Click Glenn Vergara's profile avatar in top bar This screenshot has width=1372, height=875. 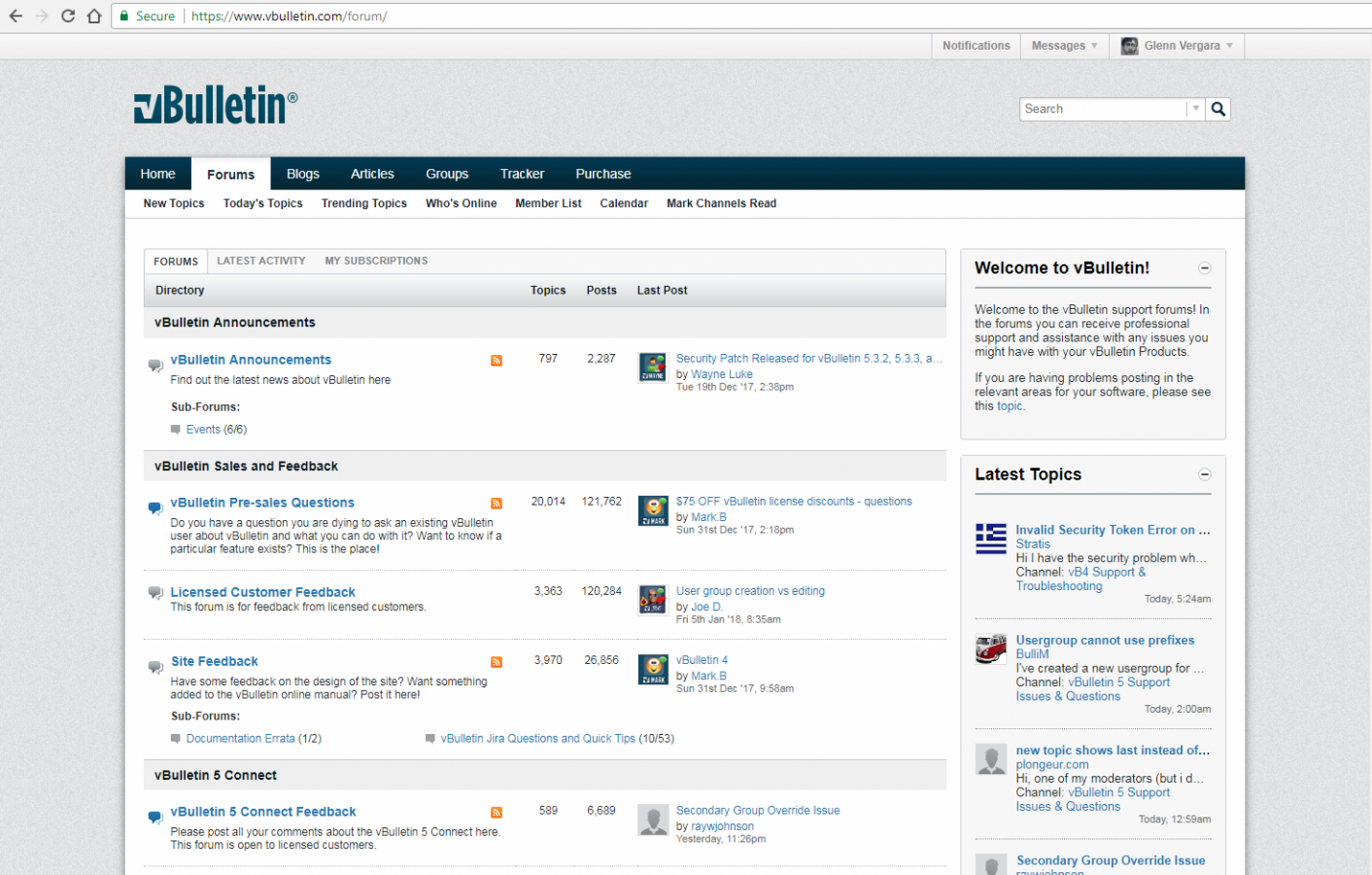[x=1130, y=46]
